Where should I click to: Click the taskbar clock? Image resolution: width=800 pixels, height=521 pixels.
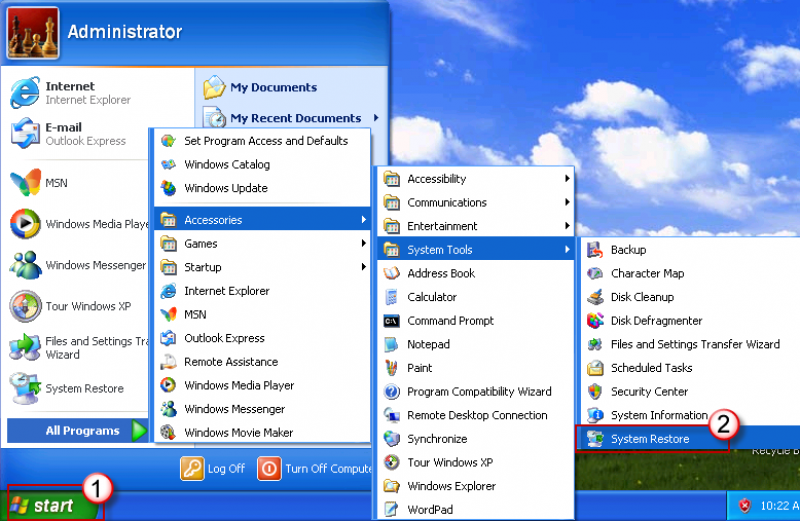(x=780, y=506)
